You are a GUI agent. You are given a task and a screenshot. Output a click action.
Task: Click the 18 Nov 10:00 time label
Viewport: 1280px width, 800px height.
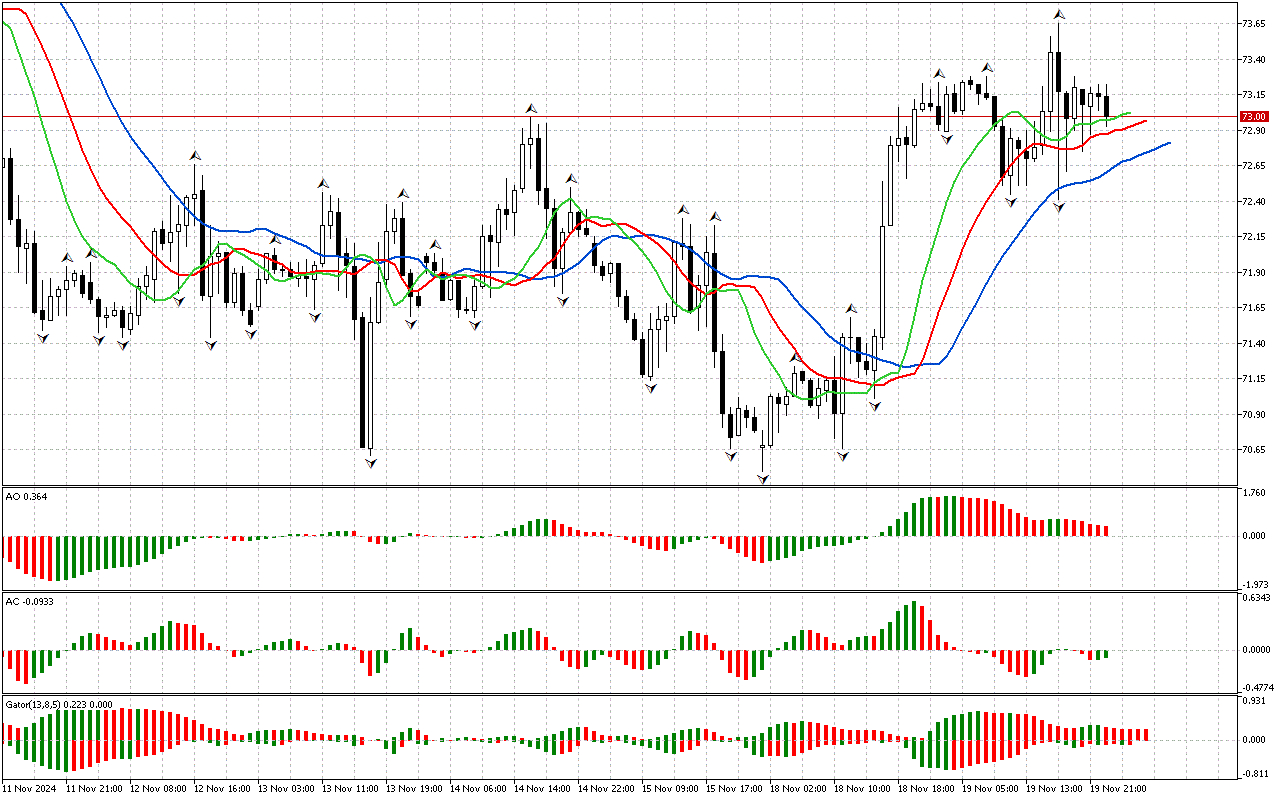pyautogui.click(x=863, y=789)
